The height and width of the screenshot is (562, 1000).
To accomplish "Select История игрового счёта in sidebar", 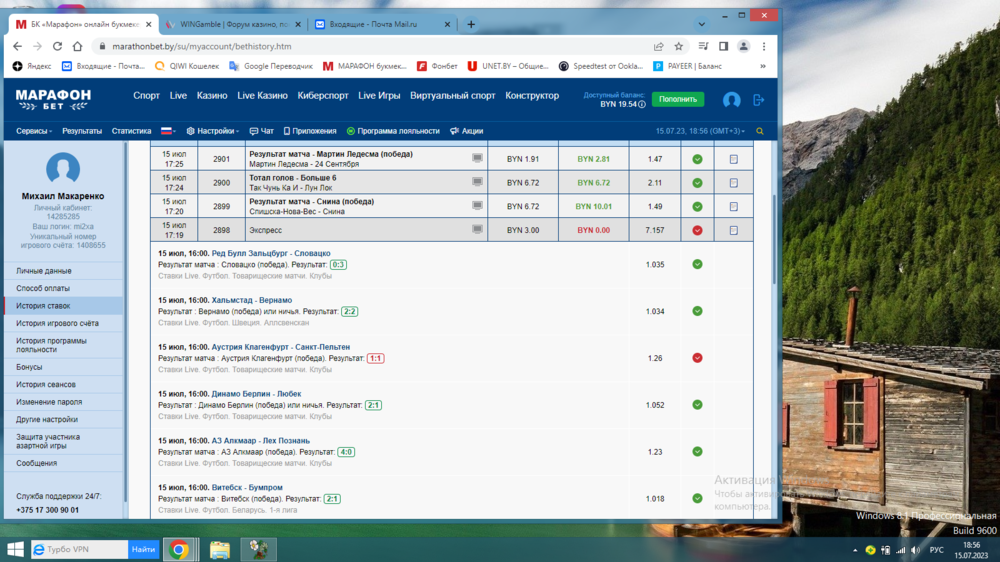I will click(57, 323).
